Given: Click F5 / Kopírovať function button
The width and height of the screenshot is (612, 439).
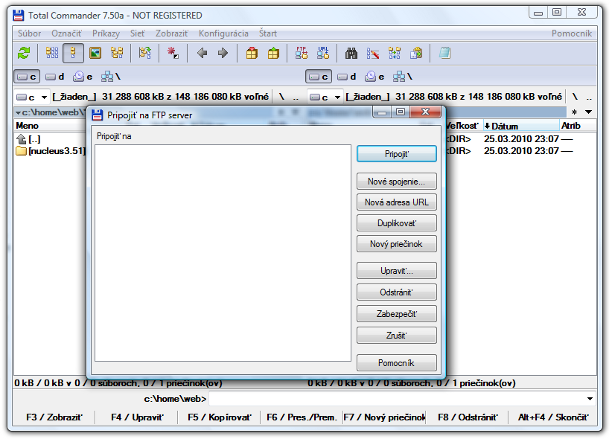Looking at the screenshot, I should [x=219, y=417].
